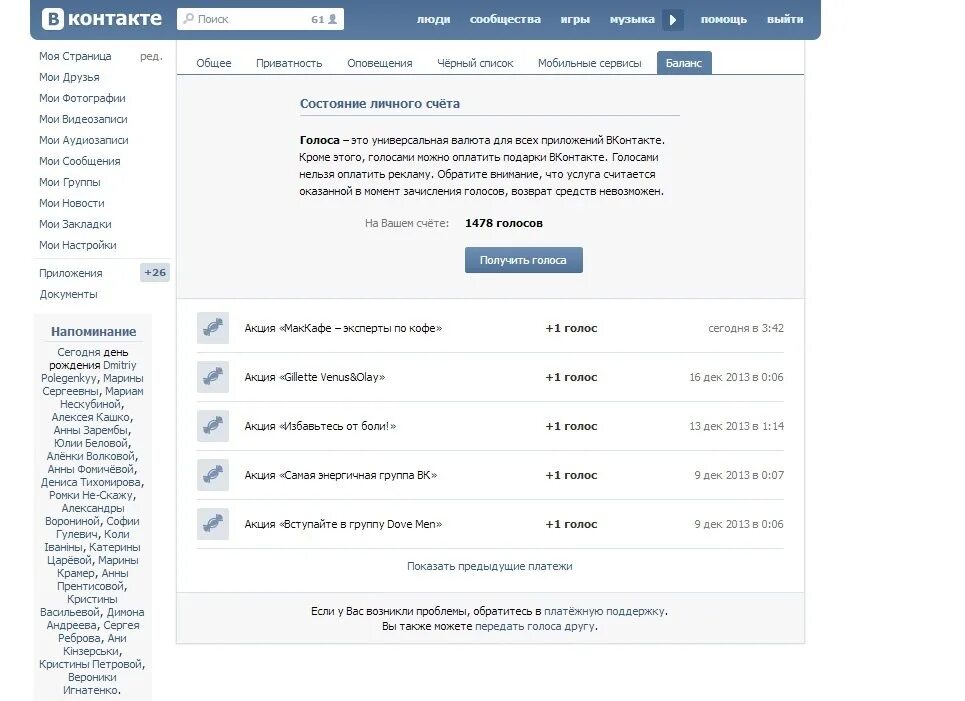Click the «Вступайте в группу Dove Men» title
Viewport: 965px width, 701px height.
click(343, 524)
